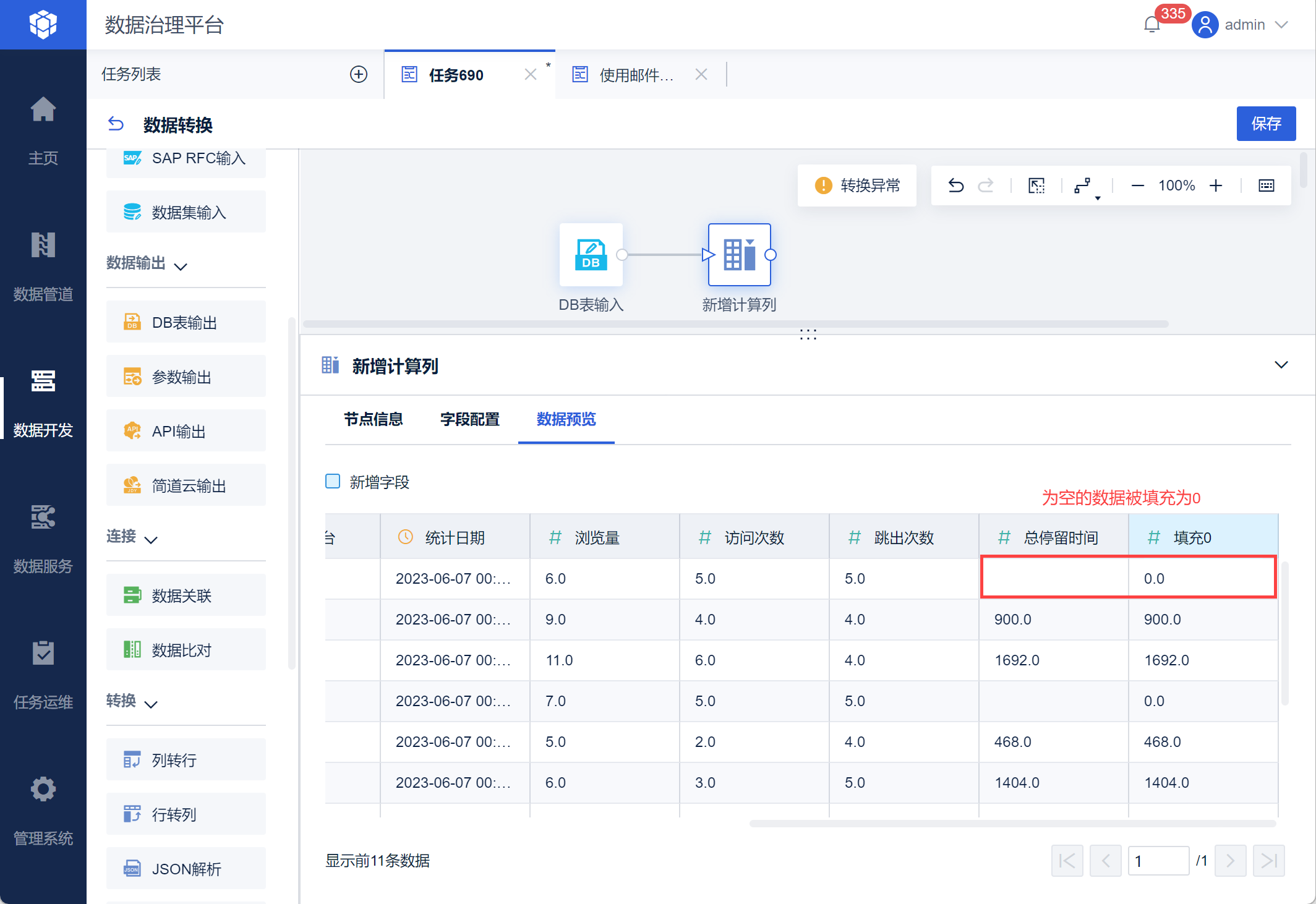The height and width of the screenshot is (904, 1316).
Task: Click the DB表输入 node icon
Action: [591, 255]
